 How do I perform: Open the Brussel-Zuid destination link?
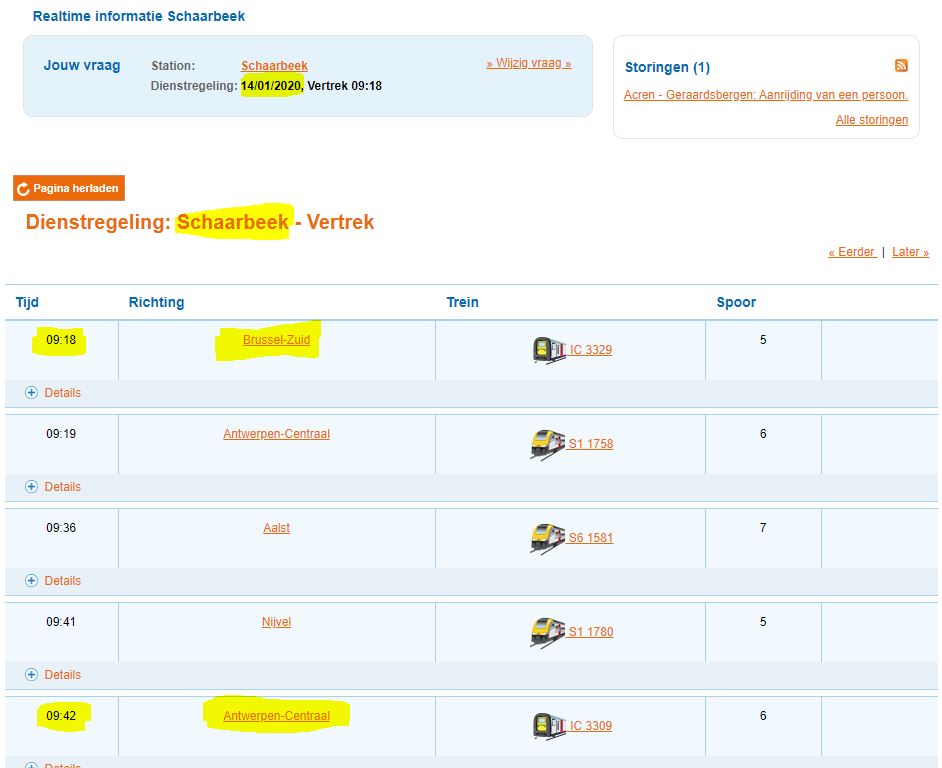click(x=276, y=340)
